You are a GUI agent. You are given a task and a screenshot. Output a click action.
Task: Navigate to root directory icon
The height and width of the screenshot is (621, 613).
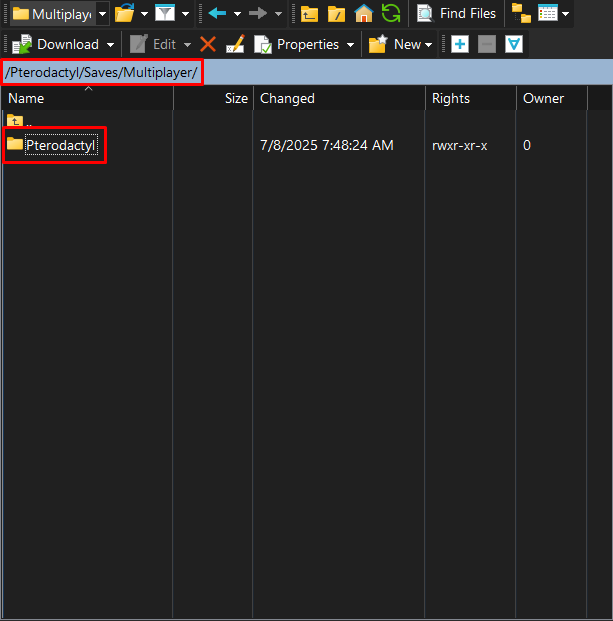point(337,14)
